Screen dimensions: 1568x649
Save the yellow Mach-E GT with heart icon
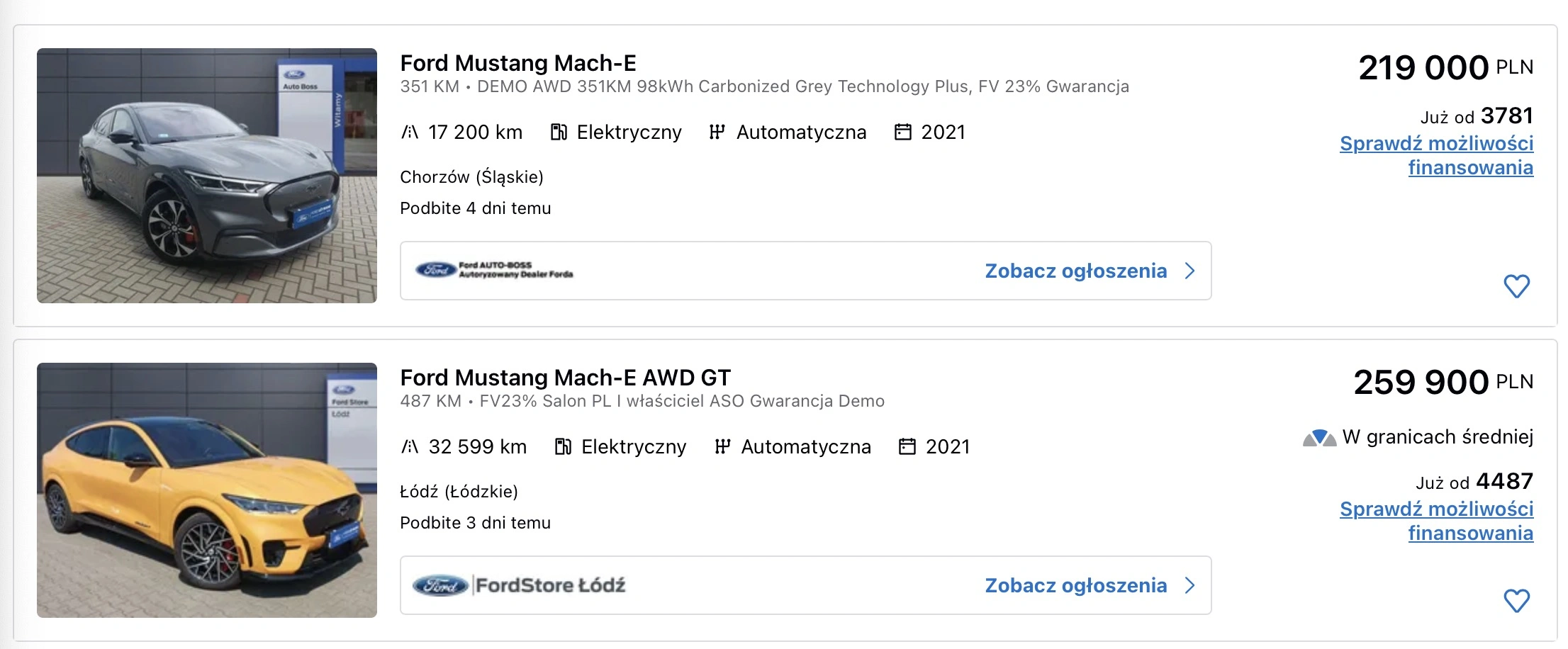tap(1516, 601)
